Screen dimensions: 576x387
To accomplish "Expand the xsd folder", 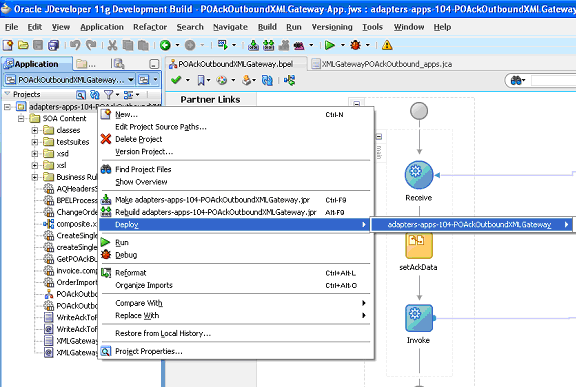I will pos(35,153).
